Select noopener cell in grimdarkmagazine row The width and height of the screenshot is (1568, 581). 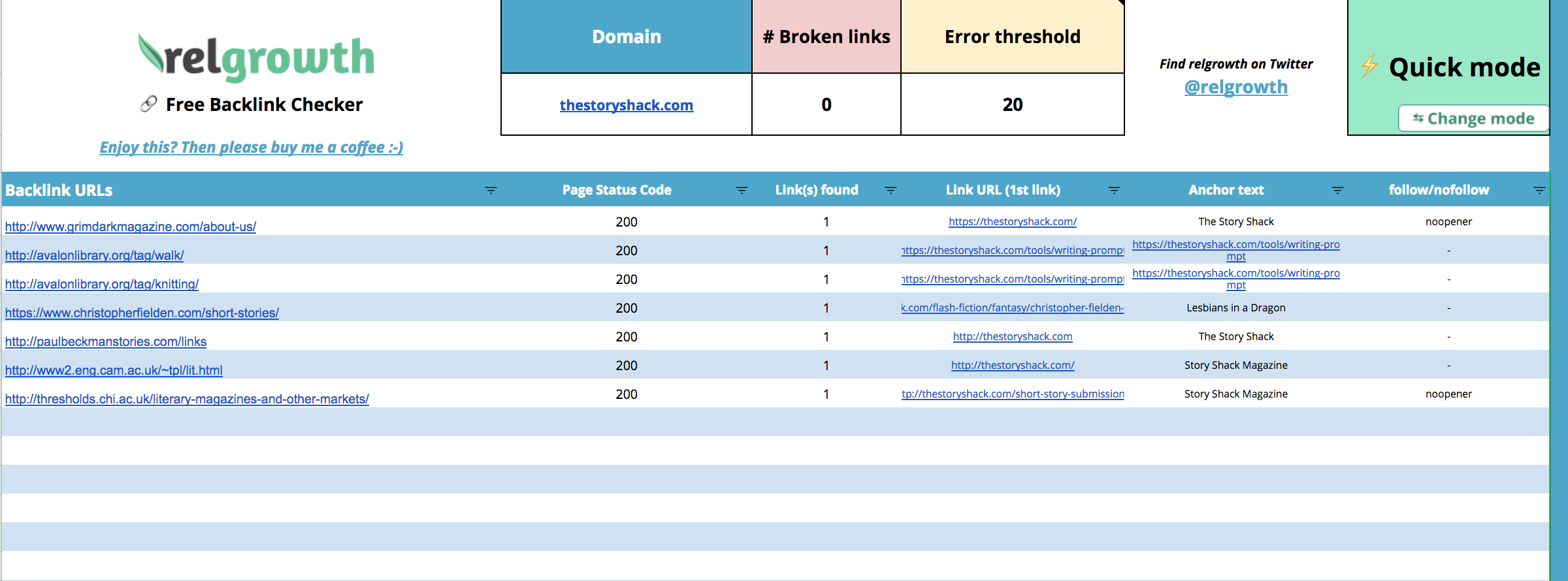coord(1448,221)
